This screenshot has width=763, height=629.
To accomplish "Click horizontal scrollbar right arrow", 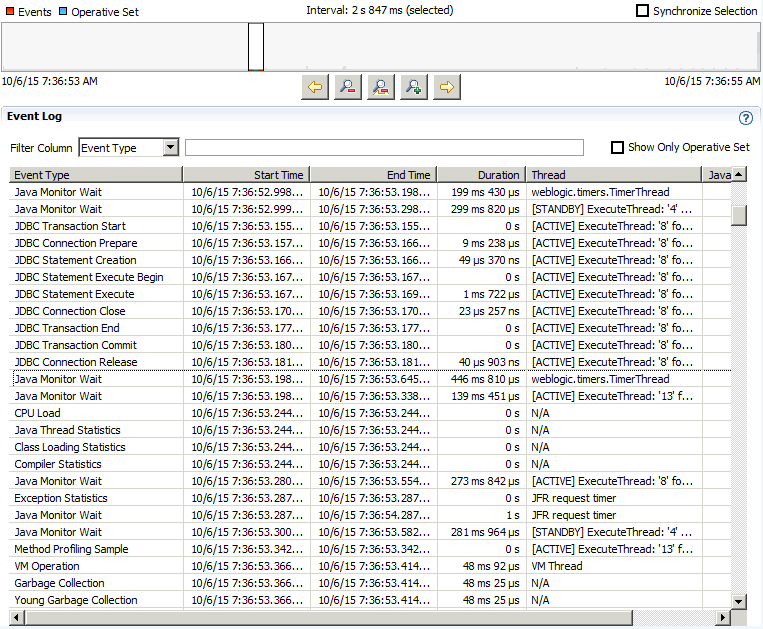I will tap(723, 618).
